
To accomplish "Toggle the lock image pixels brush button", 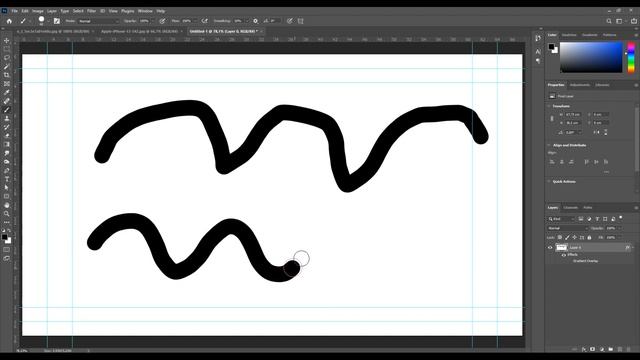I will tap(567, 237).
